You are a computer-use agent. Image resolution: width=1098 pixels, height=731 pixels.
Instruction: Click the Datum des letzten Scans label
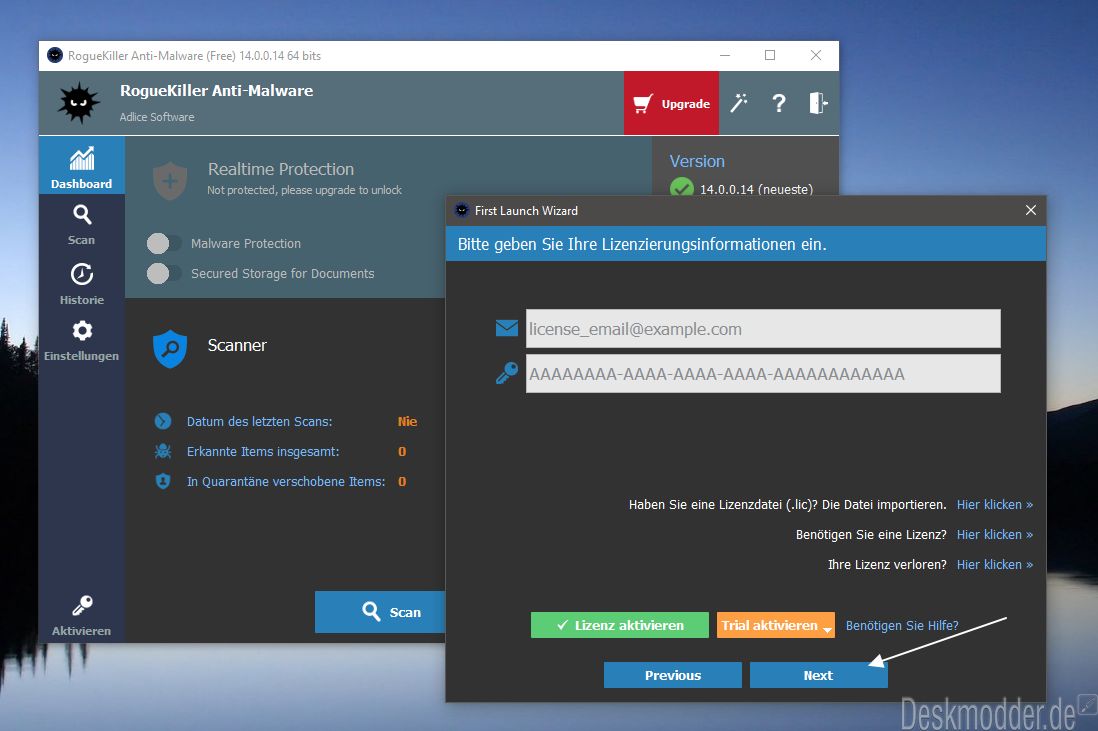pos(259,421)
